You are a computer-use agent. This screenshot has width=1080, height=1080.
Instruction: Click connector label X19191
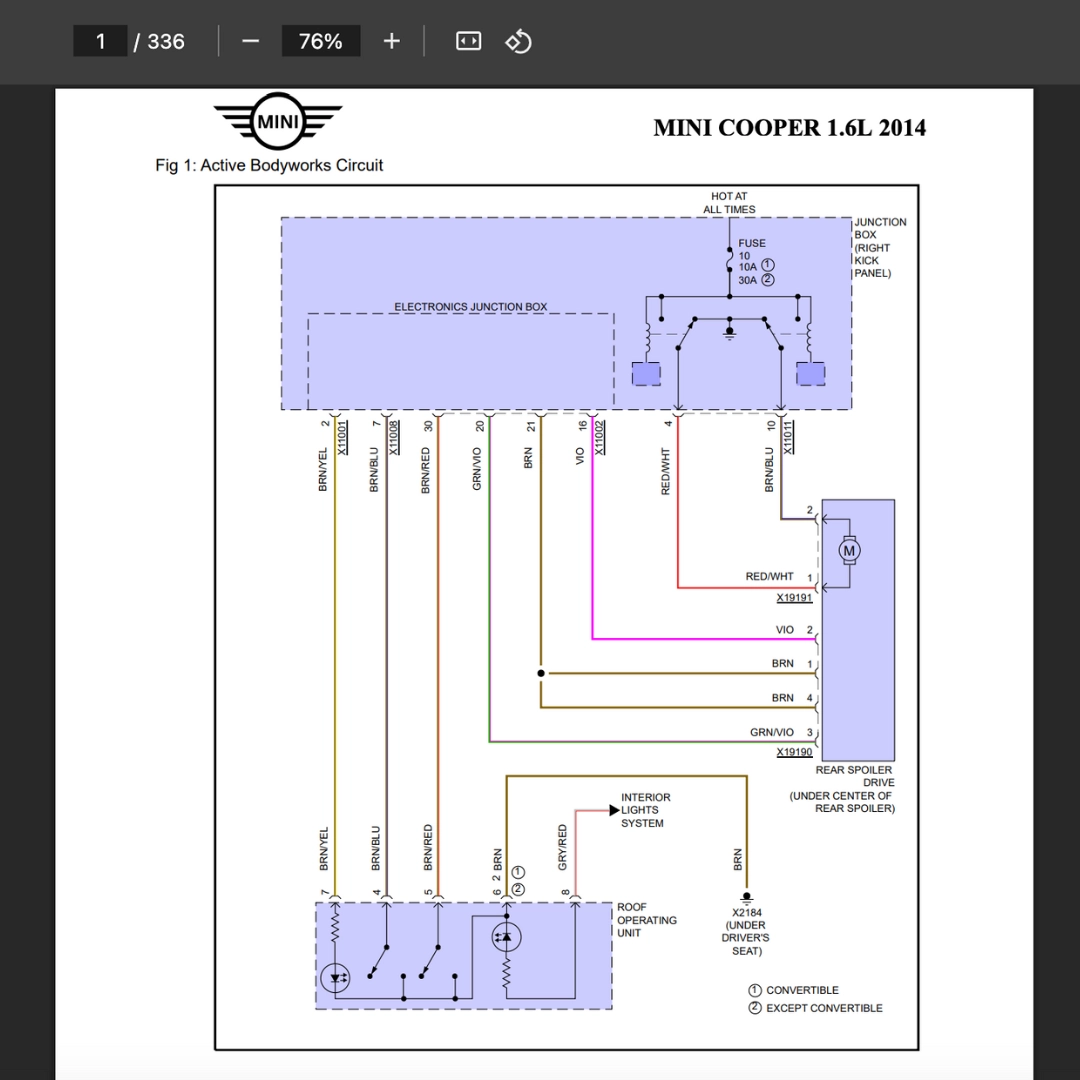coord(794,597)
